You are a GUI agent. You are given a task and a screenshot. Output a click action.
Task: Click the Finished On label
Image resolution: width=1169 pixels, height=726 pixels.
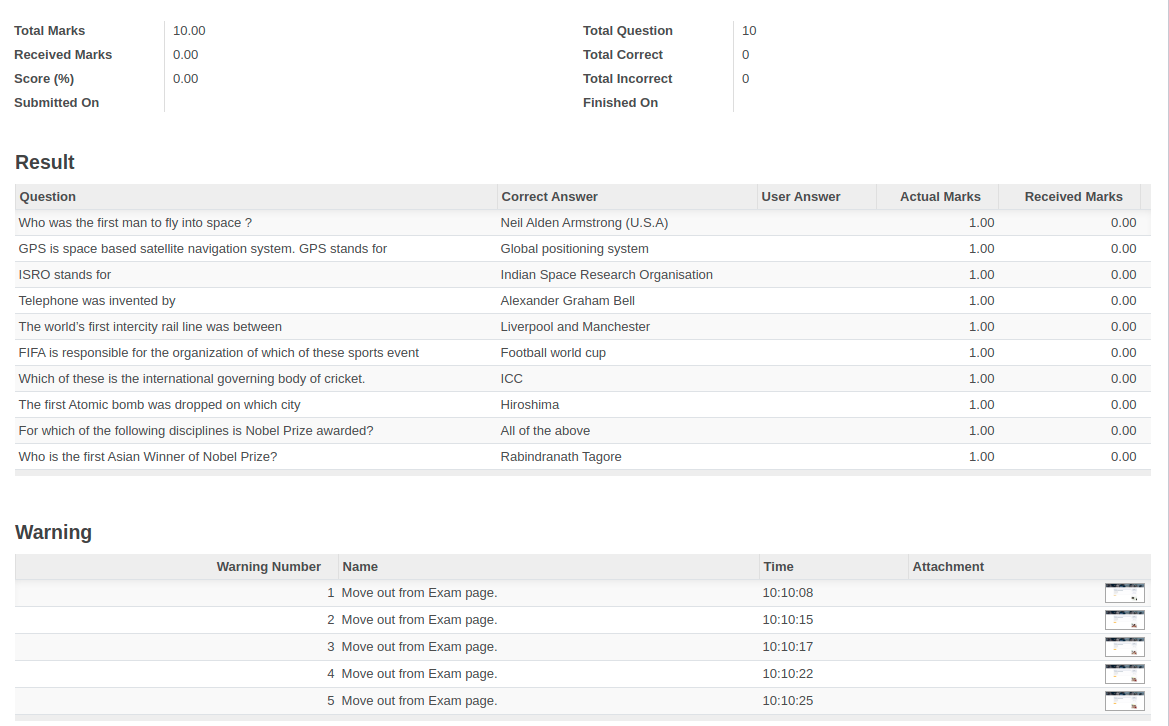(620, 103)
